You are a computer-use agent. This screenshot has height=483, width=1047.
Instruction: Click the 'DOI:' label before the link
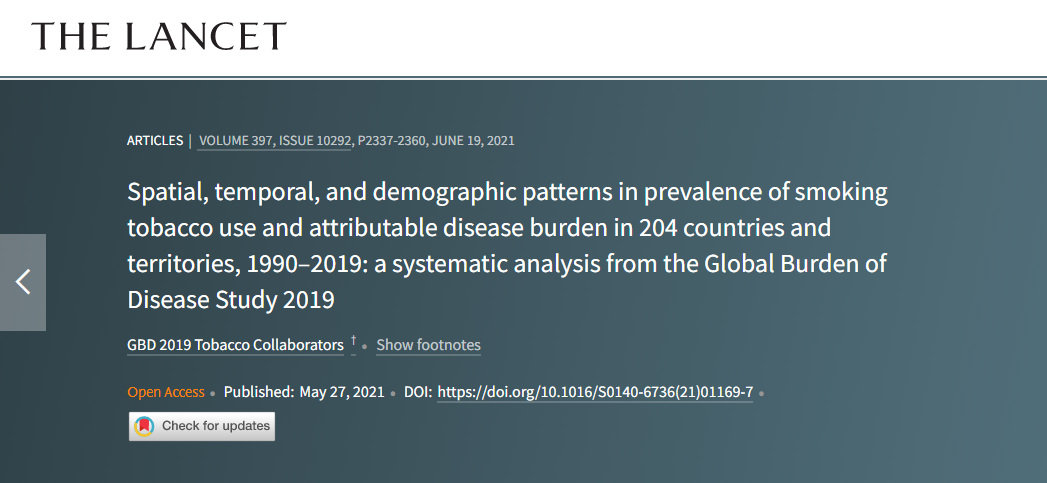point(418,392)
